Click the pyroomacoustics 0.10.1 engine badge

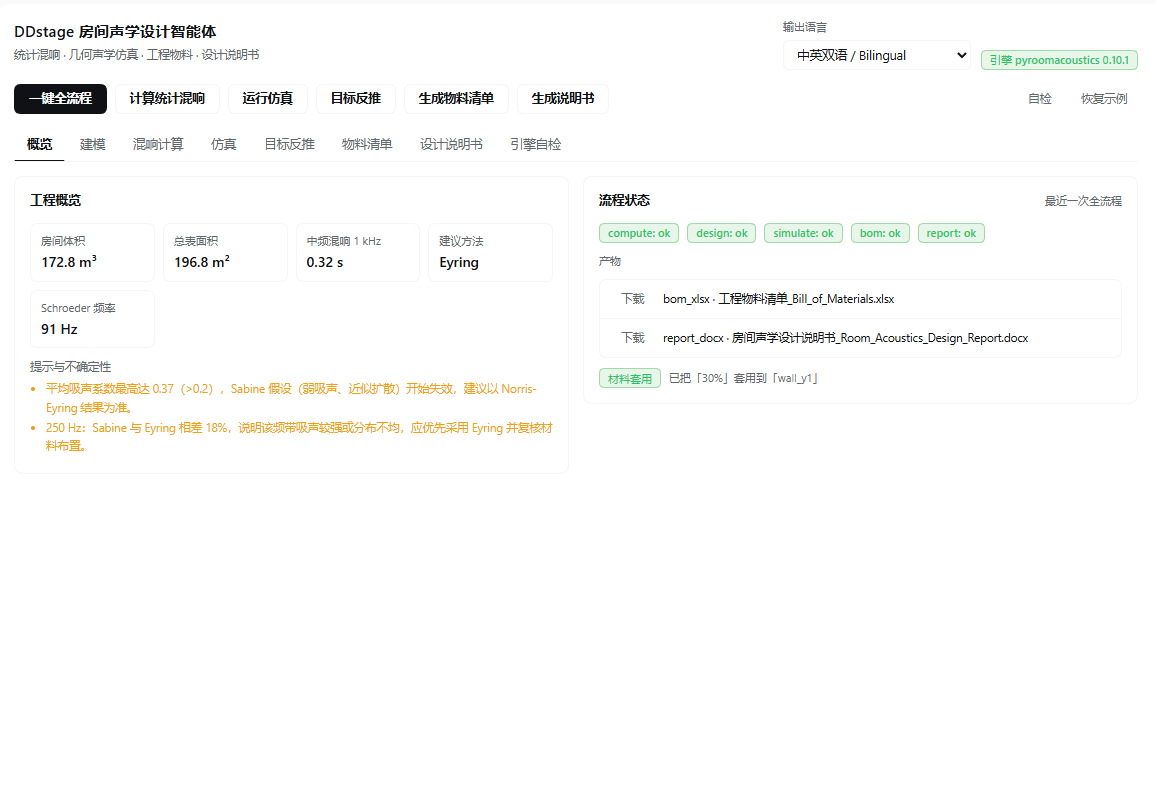[x=1059, y=60]
